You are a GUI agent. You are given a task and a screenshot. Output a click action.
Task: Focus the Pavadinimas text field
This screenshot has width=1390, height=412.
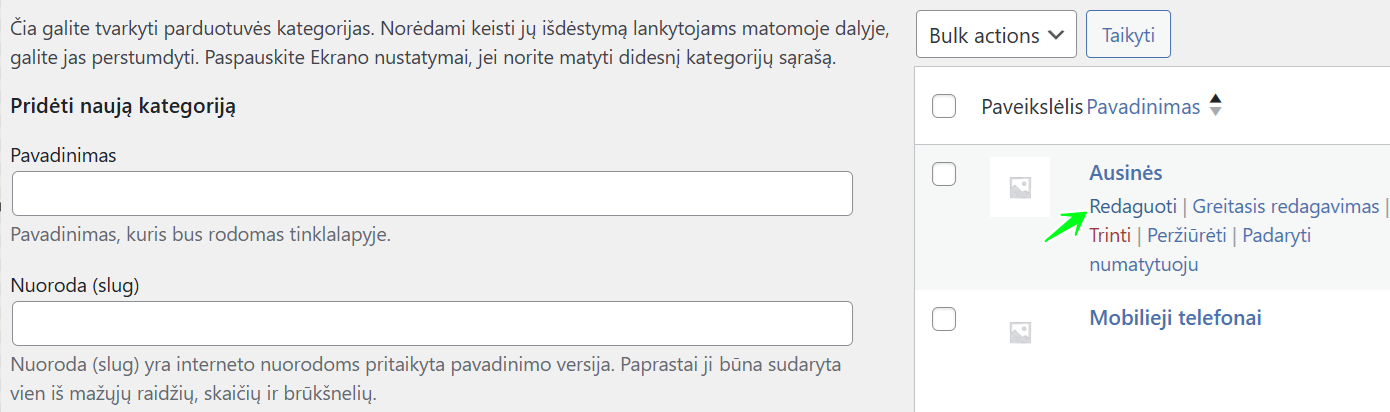[x=432, y=194]
